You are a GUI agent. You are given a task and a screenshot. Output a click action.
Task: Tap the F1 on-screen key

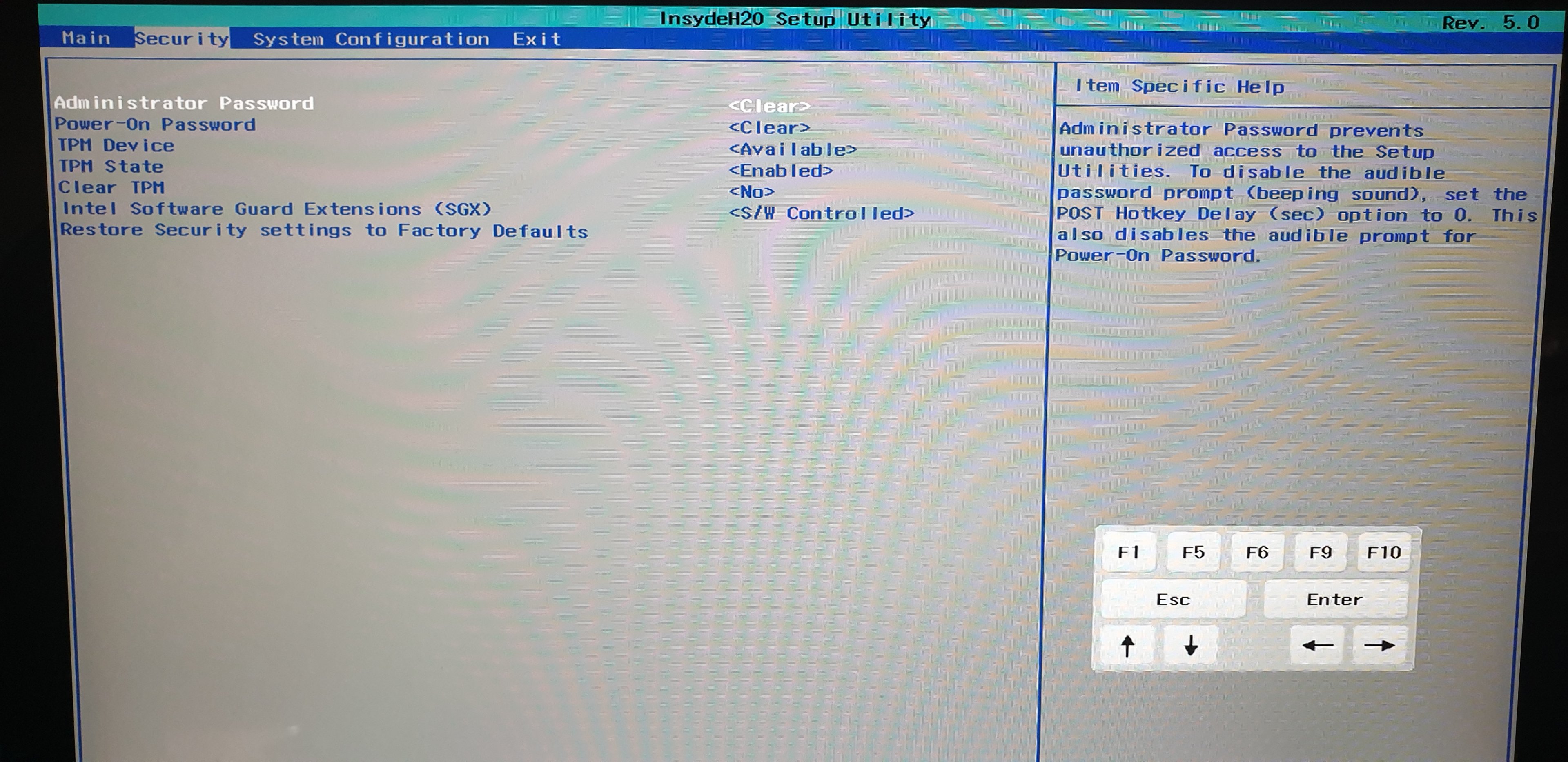click(x=1129, y=552)
